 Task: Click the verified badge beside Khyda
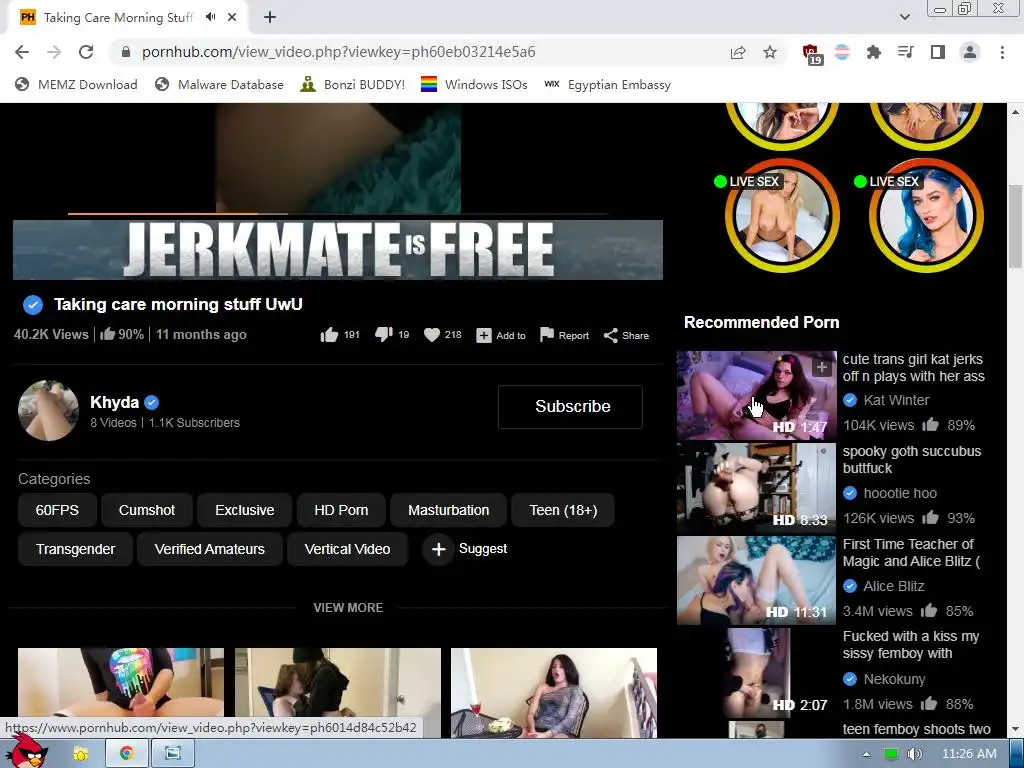[x=152, y=402]
